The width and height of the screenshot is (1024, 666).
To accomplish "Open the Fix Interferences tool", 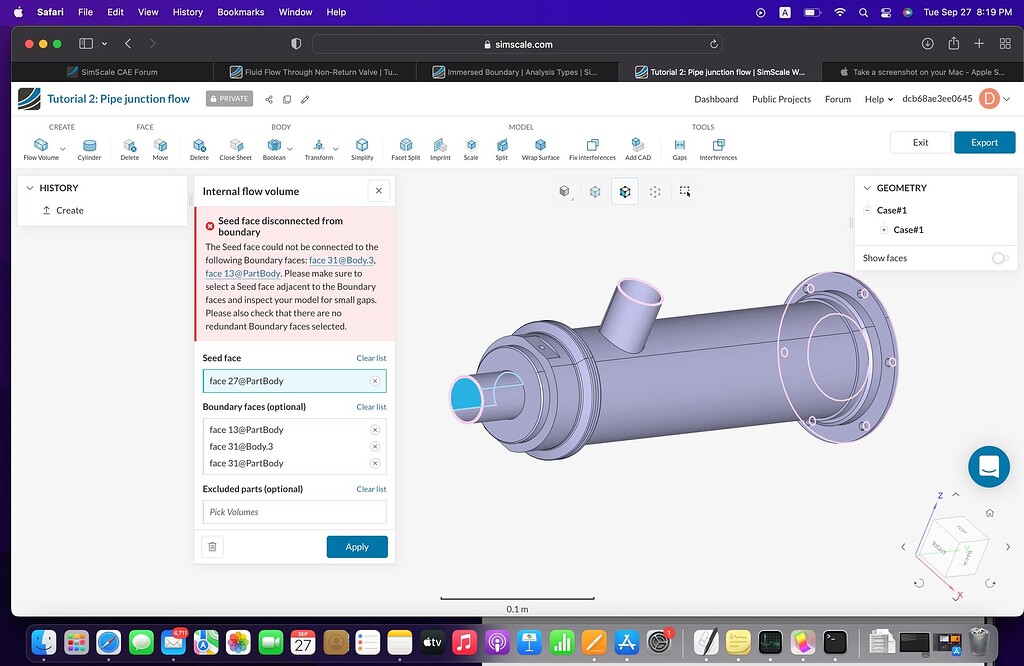I will tap(594, 144).
